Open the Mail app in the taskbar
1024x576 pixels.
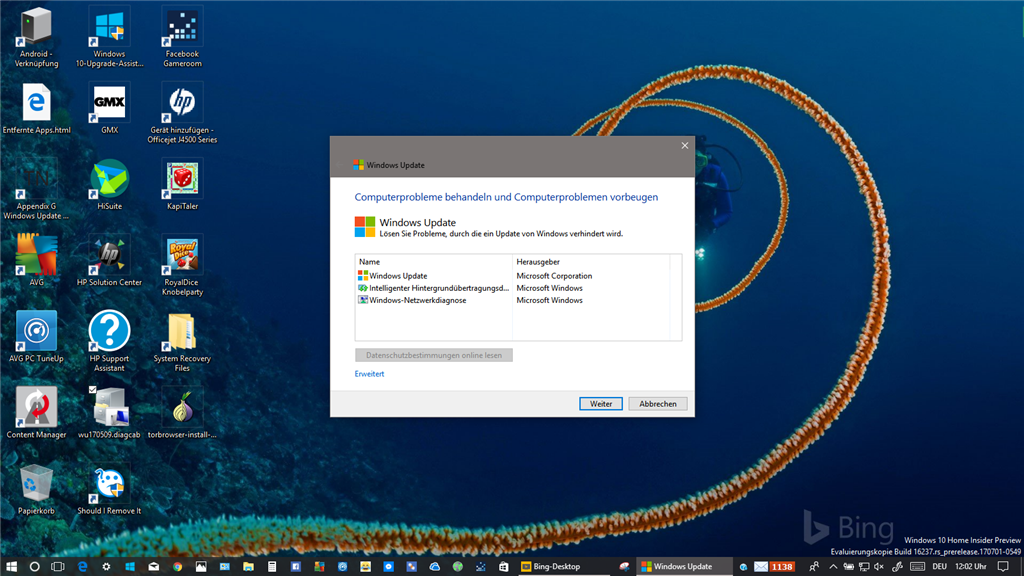tap(153, 567)
